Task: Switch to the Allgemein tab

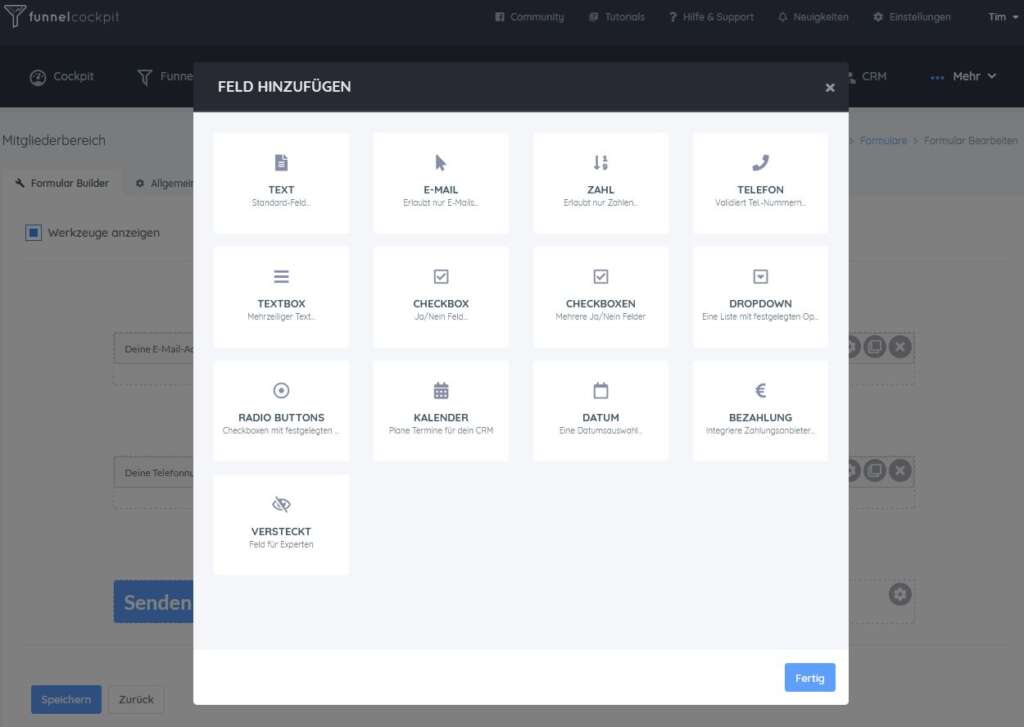Action: point(164,183)
